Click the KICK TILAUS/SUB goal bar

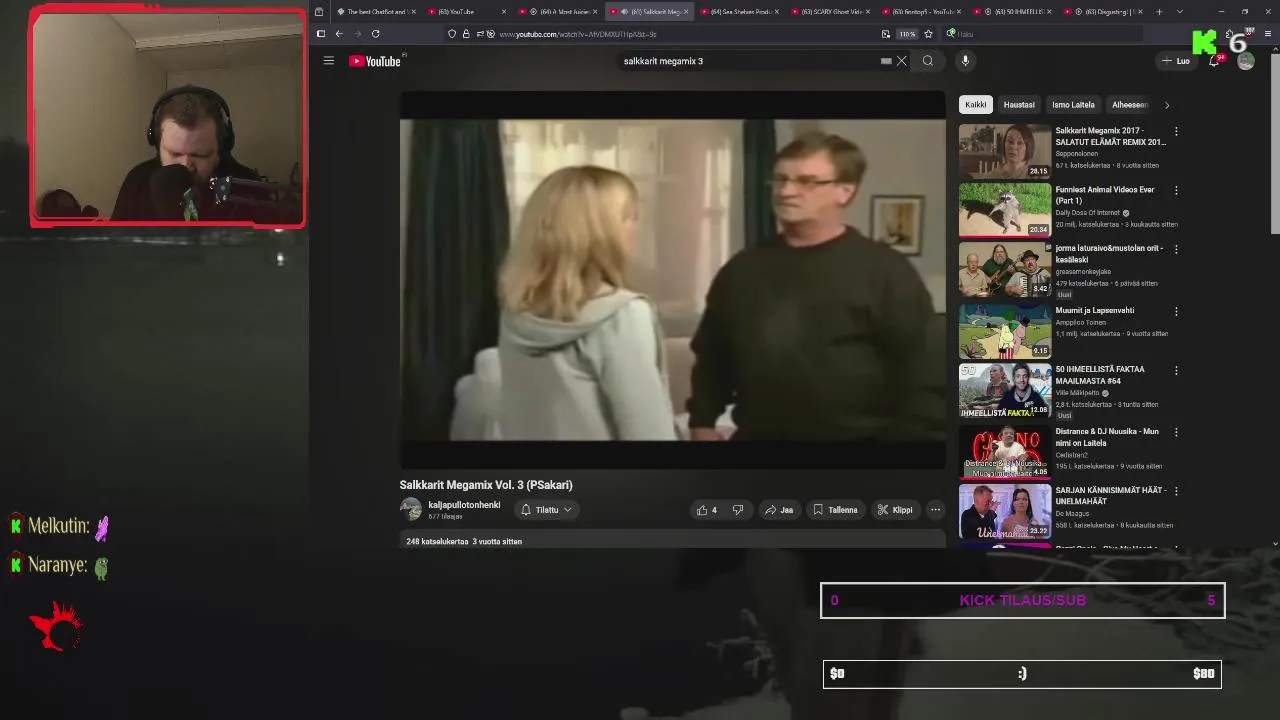pyautogui.click(x=1022, y=600)
